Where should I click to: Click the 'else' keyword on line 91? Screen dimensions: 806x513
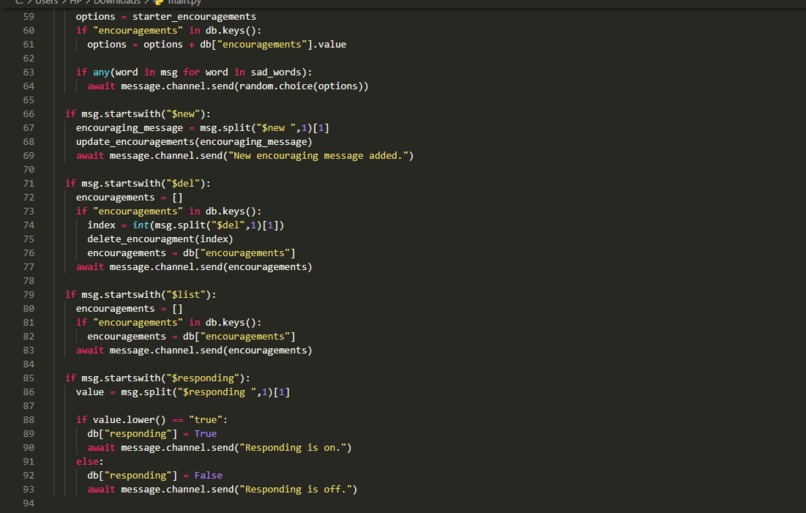coord(87,461)
